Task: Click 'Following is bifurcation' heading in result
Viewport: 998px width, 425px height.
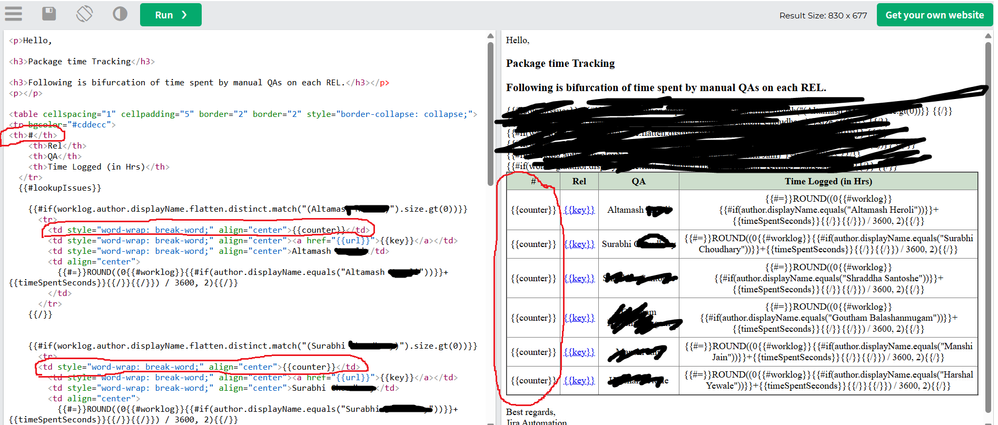Action: (666, 87)
